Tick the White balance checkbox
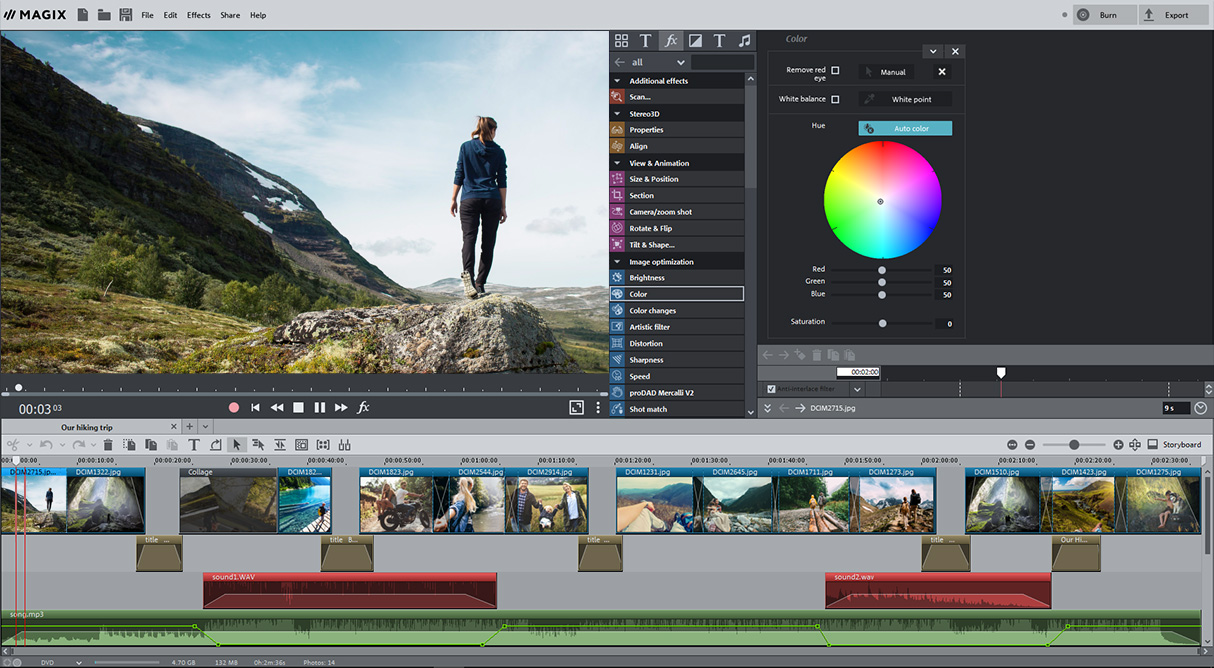The height and width of the screenshot is (668, 1214). [835, 99]
